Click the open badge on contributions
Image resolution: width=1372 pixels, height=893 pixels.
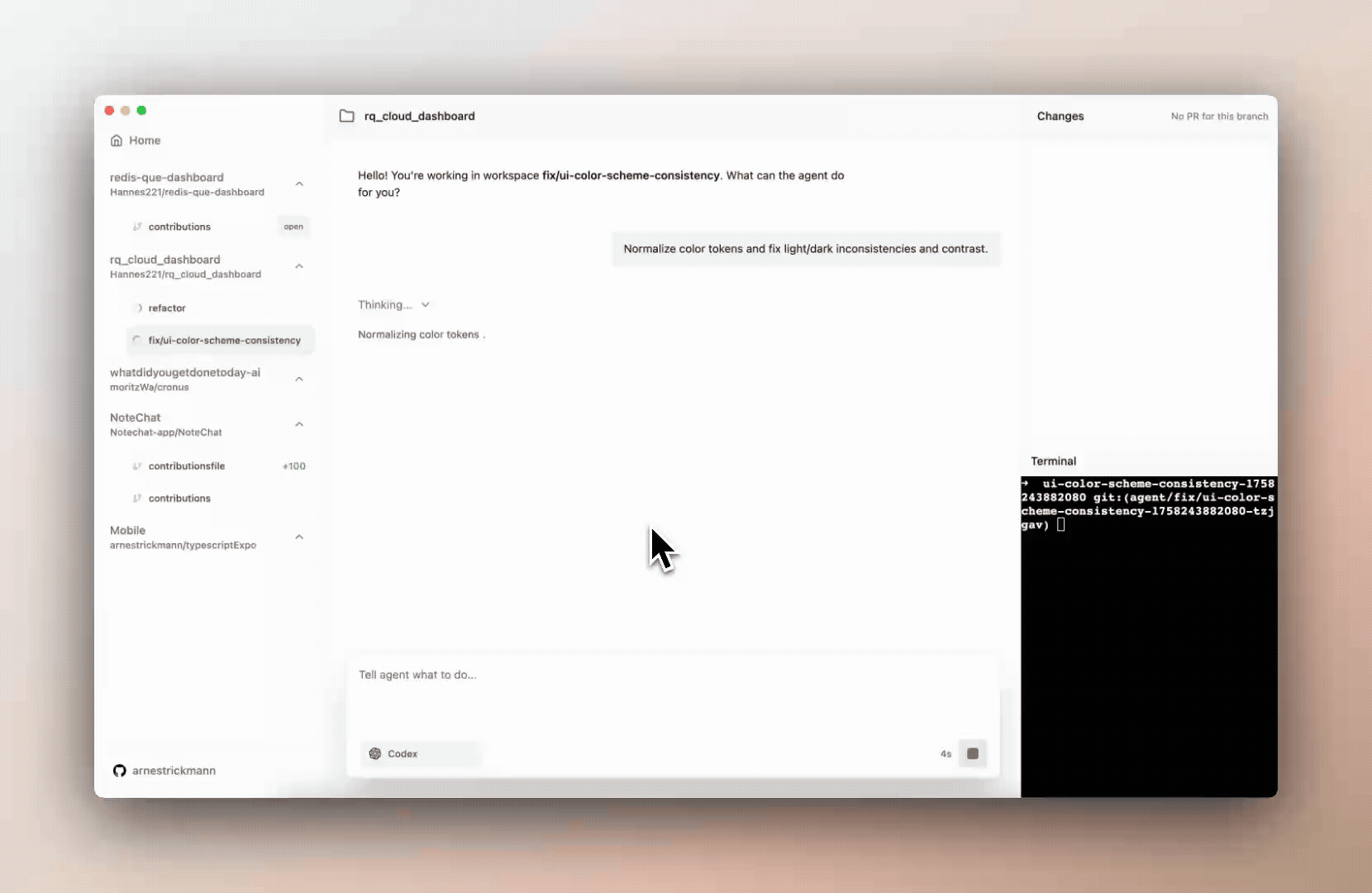[293, 227]
